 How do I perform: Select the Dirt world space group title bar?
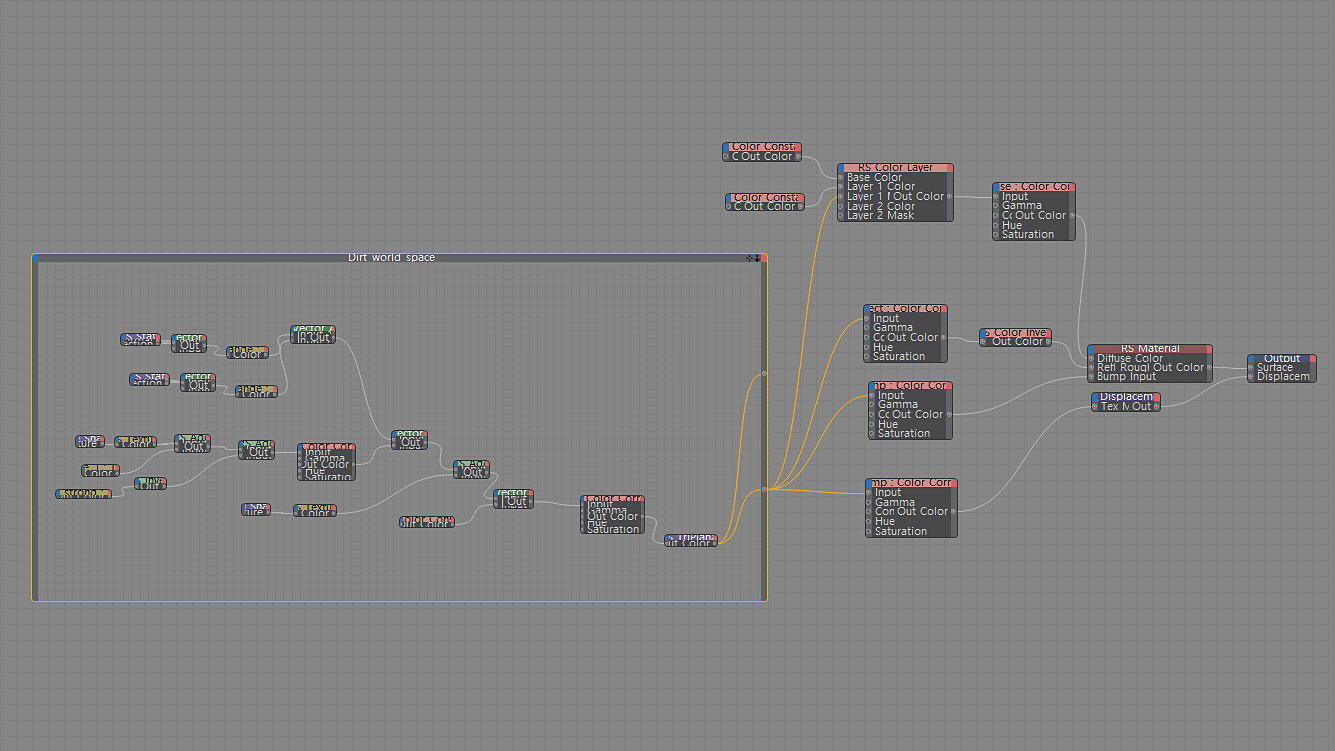coord(391,258)
